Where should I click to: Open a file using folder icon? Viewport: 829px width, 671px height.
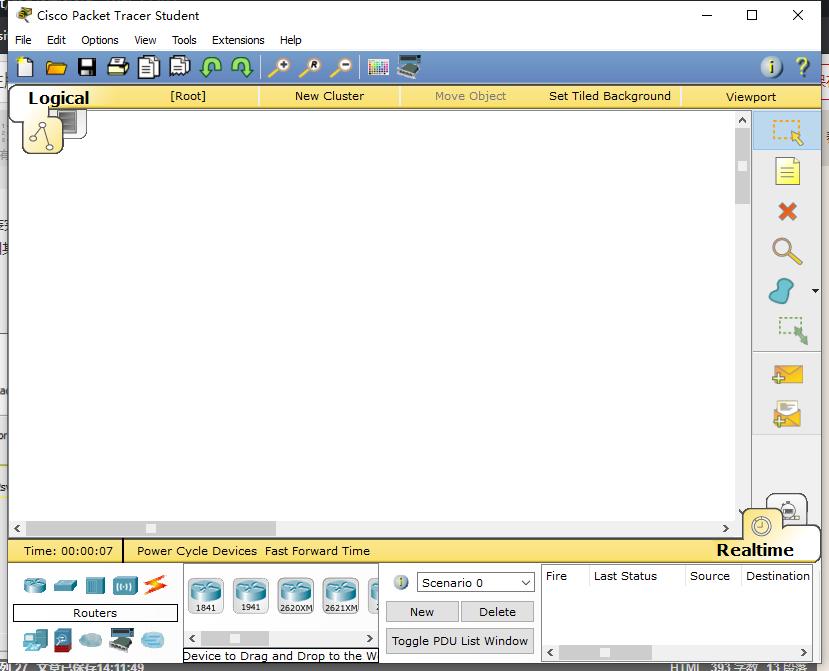click(56, 68)
